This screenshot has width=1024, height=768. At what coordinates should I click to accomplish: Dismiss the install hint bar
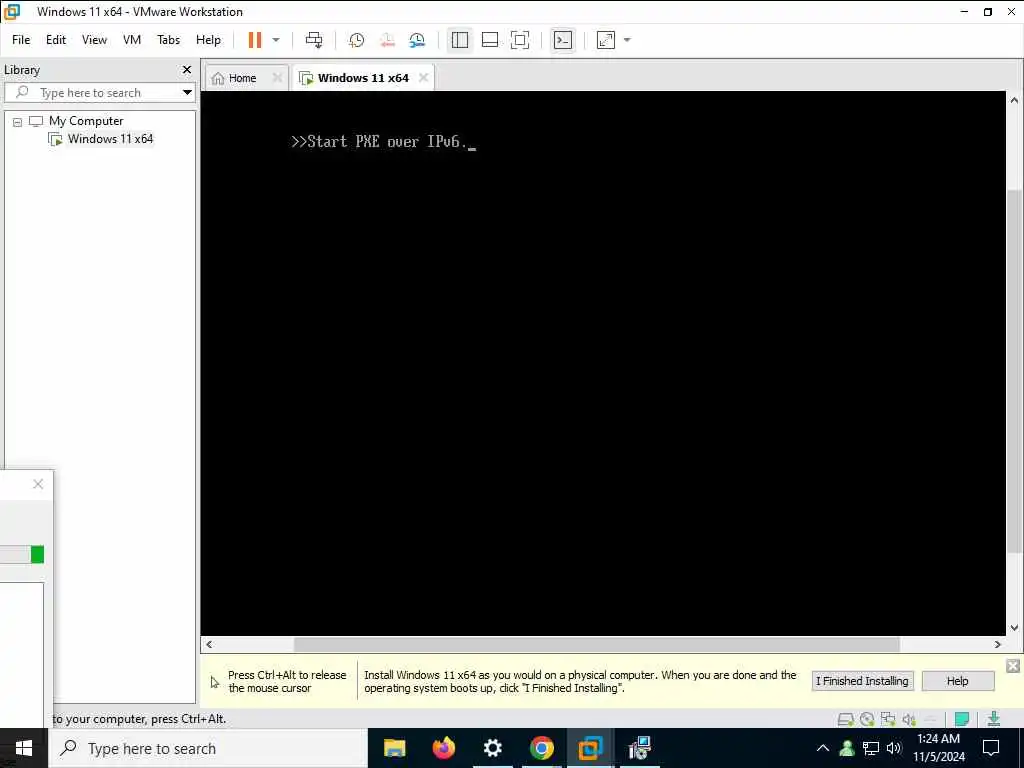[x=1013, y=666]
